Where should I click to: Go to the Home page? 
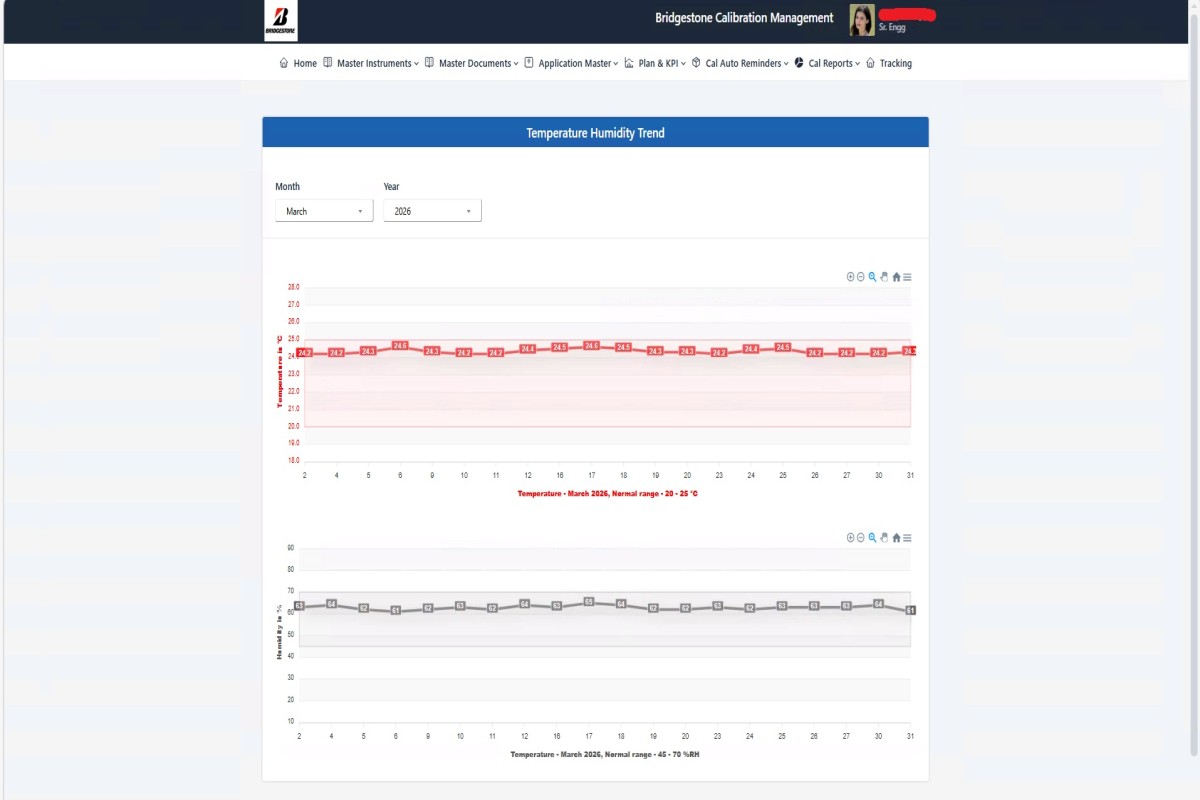(298, 63)
